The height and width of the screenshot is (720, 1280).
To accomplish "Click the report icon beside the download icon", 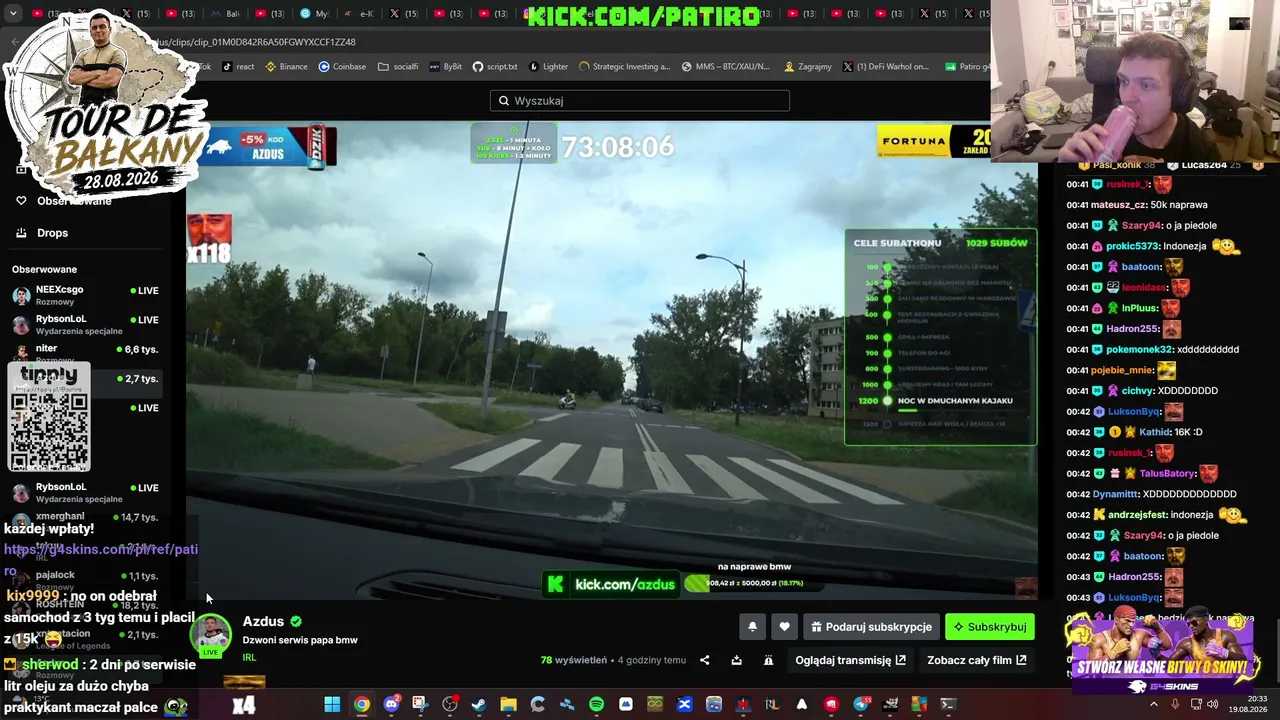I will (x=768, y=660).
